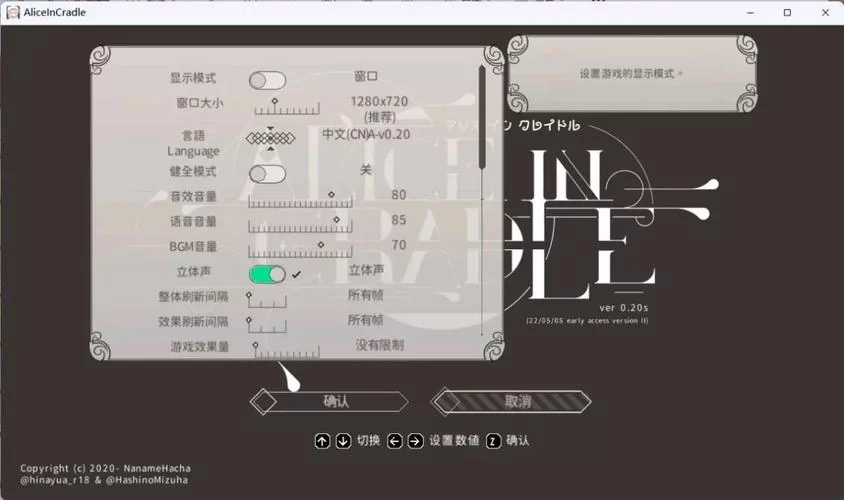The width and height of the screenshot is (844, 500).
Task: Click the left arrow key icon
Action: point(395,441)
